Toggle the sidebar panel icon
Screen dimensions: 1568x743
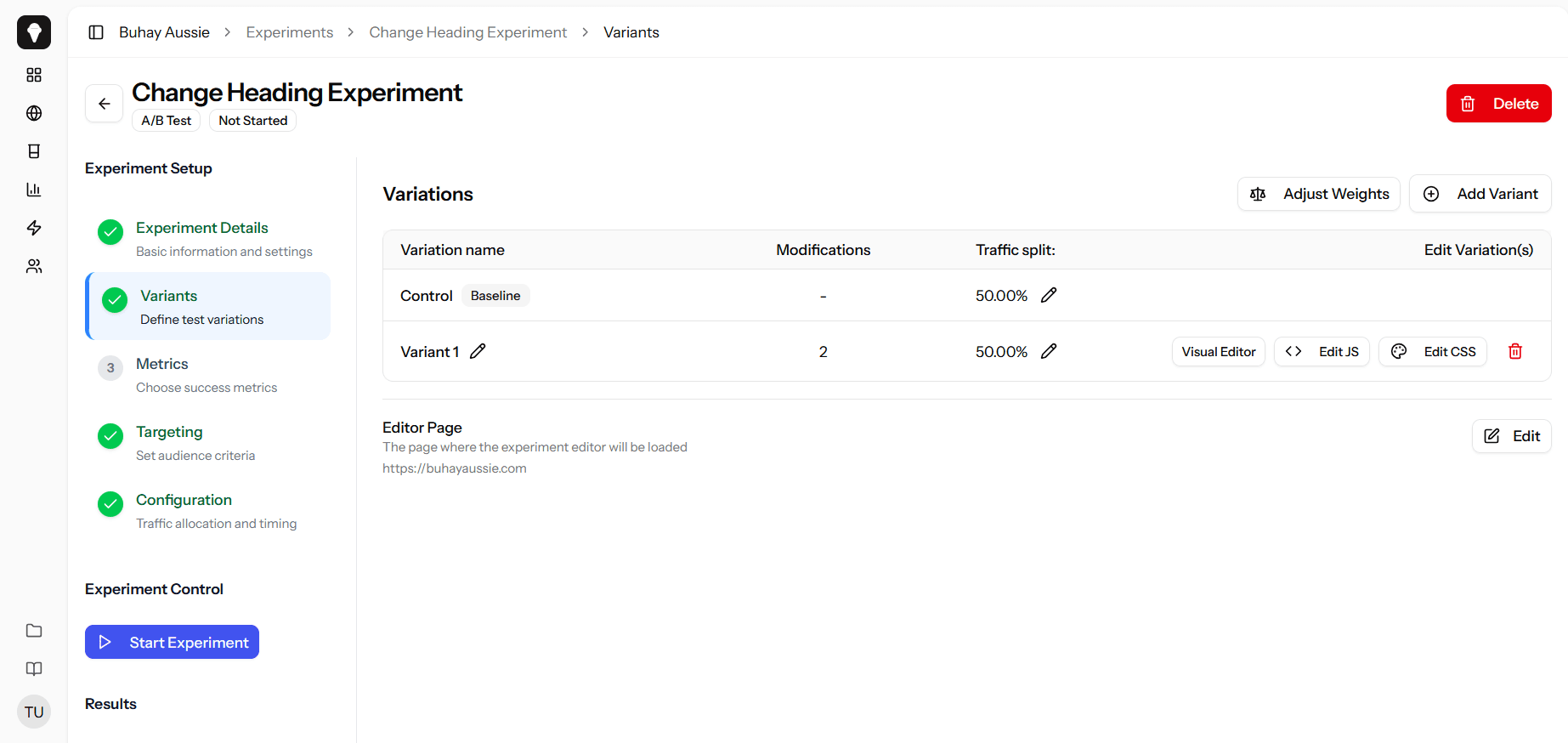96,32
